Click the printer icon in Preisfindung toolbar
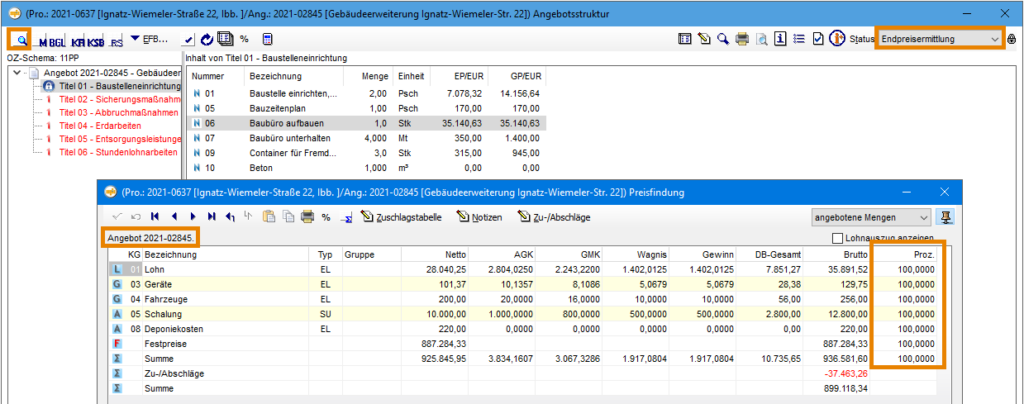This screenshot has width=1024, height=404. coord(307,216)
